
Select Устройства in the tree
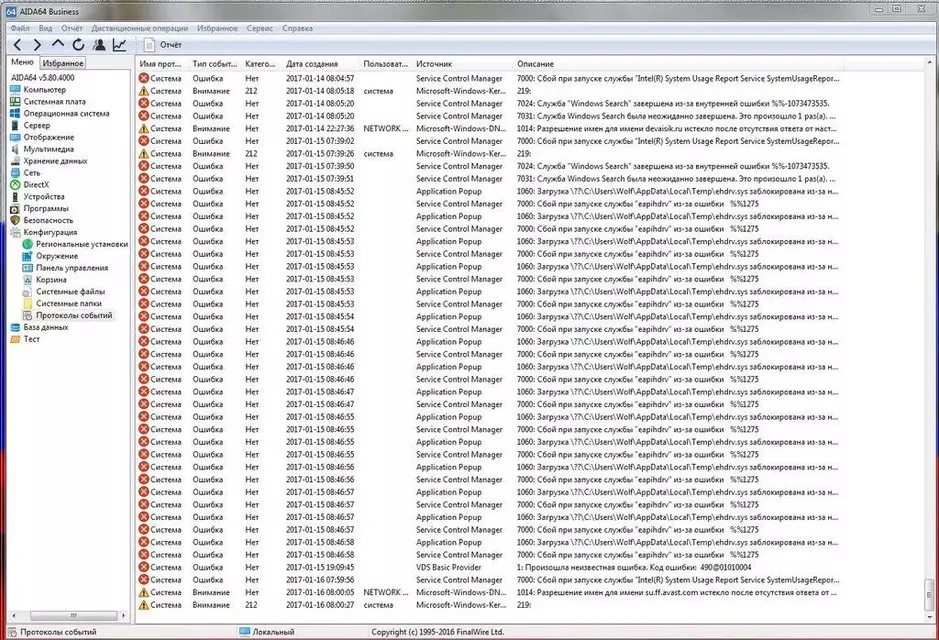pyautogui.click(x=44, y=196)
